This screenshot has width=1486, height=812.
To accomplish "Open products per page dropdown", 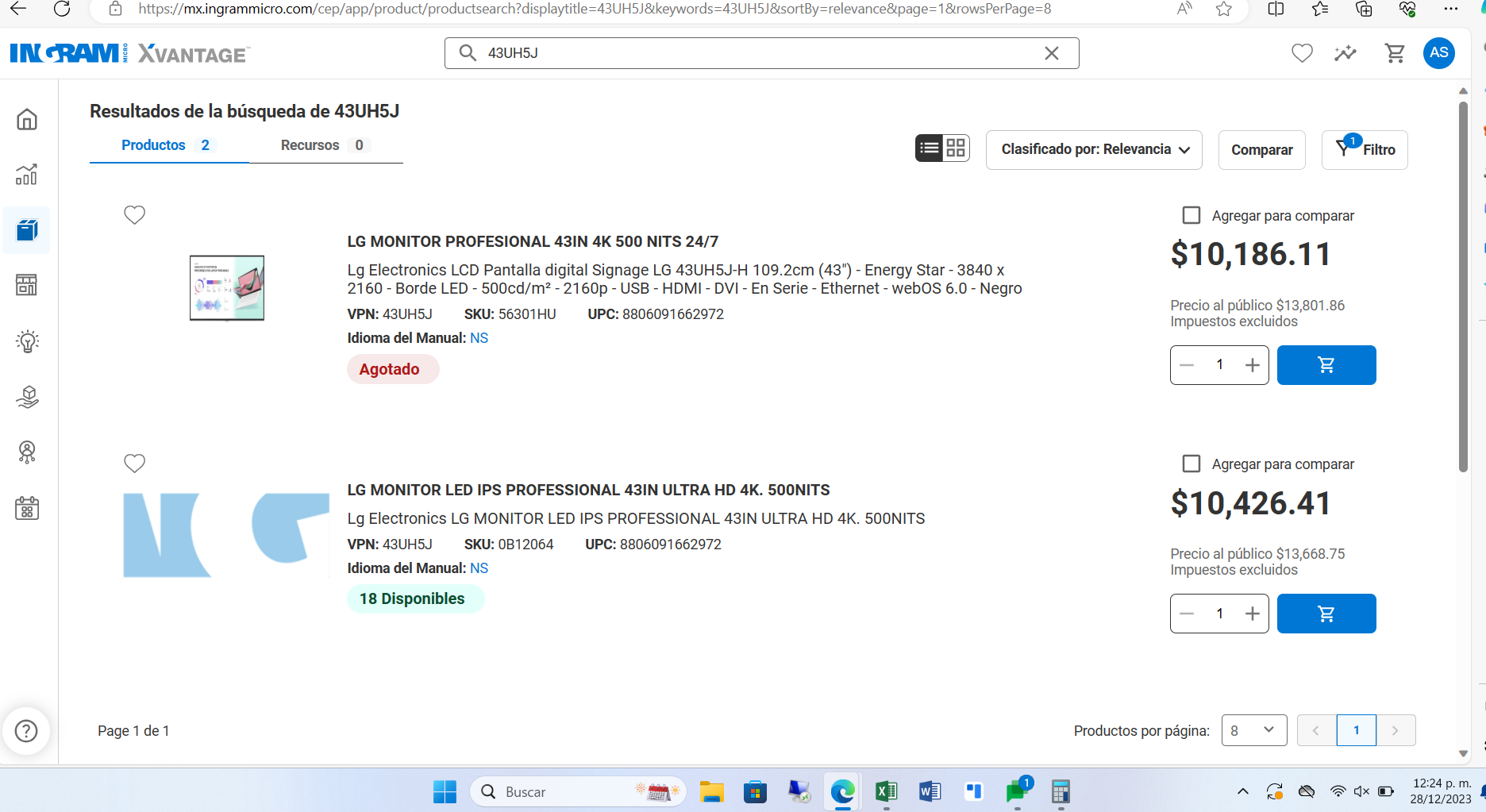I will (x=1254, y=730).
